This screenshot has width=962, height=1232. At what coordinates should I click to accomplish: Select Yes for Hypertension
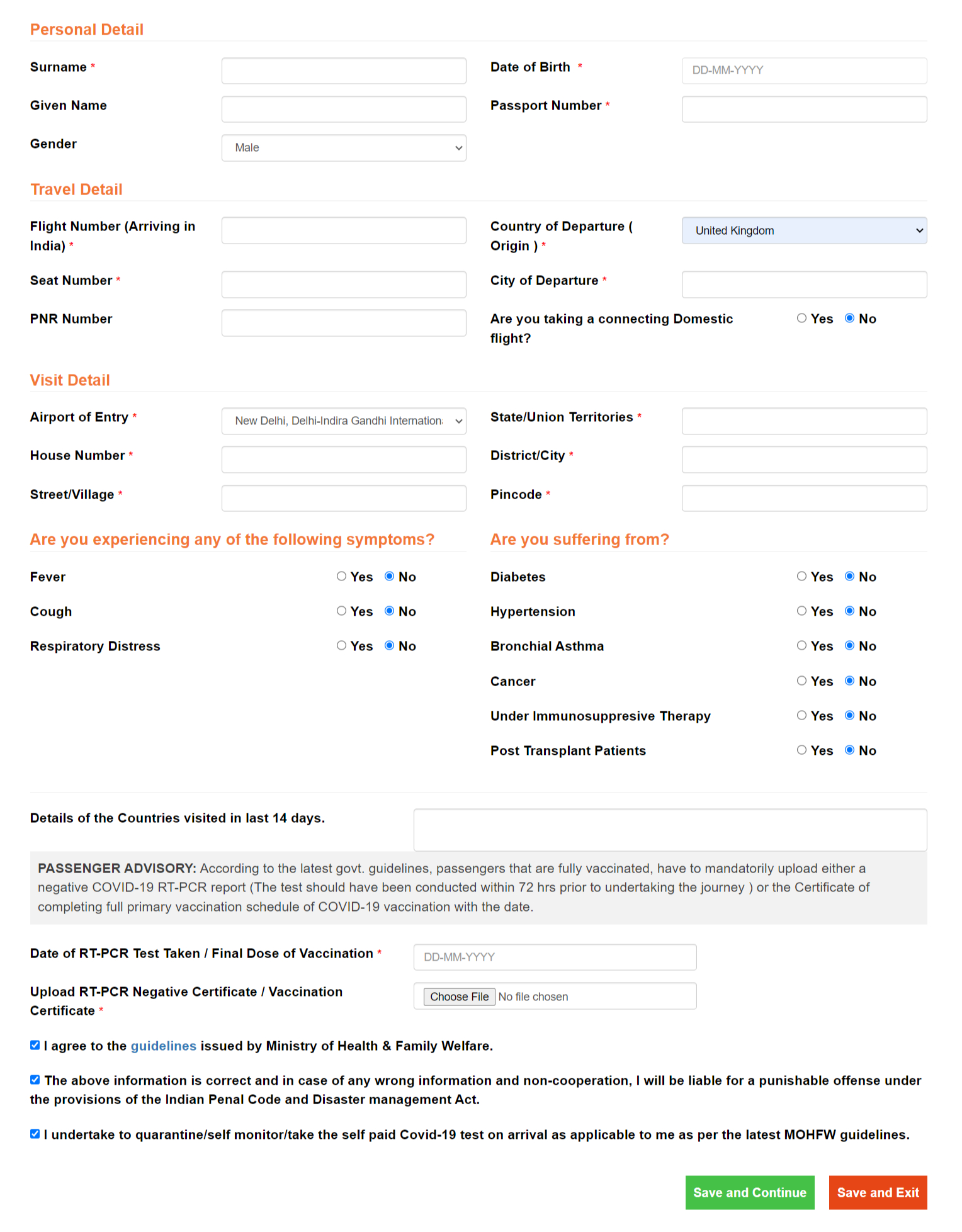(x=801, y=611)
